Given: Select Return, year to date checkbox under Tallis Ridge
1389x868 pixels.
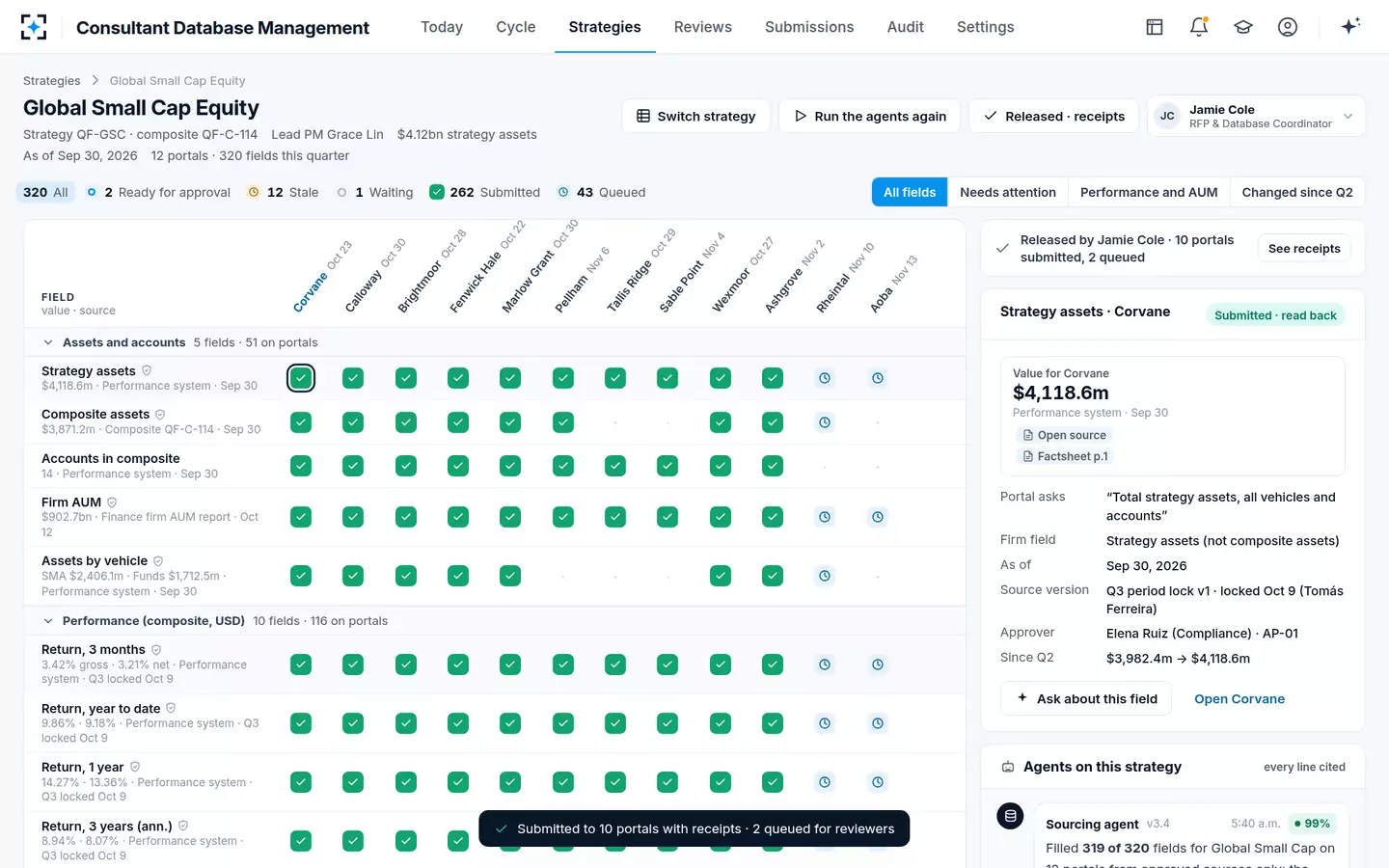Looking at the screenshot, I should click(x=615, y=723).
